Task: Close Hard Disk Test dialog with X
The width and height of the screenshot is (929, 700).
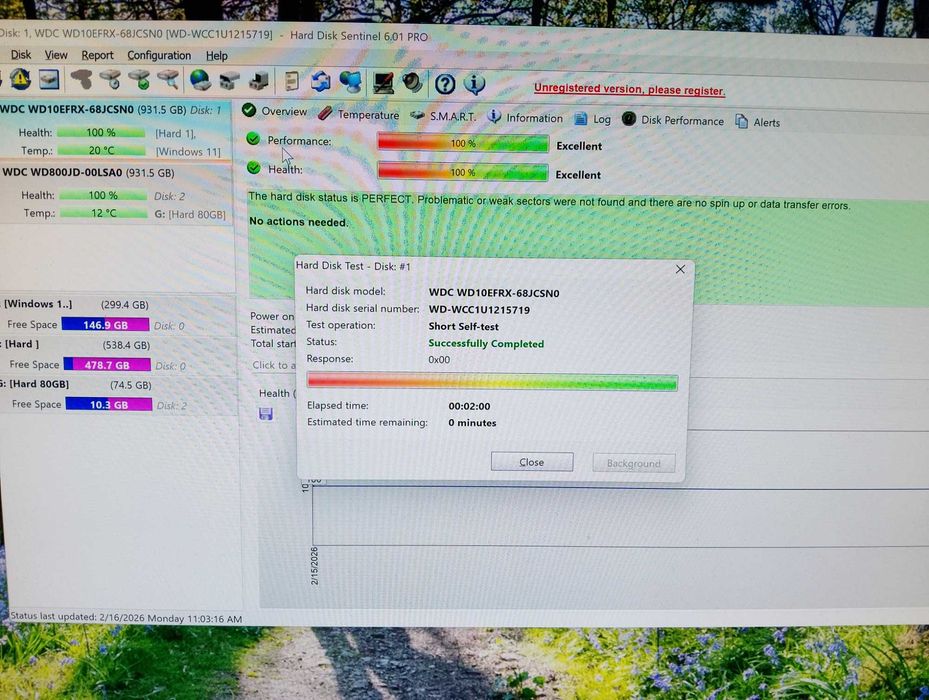Action: click(680, 269)
